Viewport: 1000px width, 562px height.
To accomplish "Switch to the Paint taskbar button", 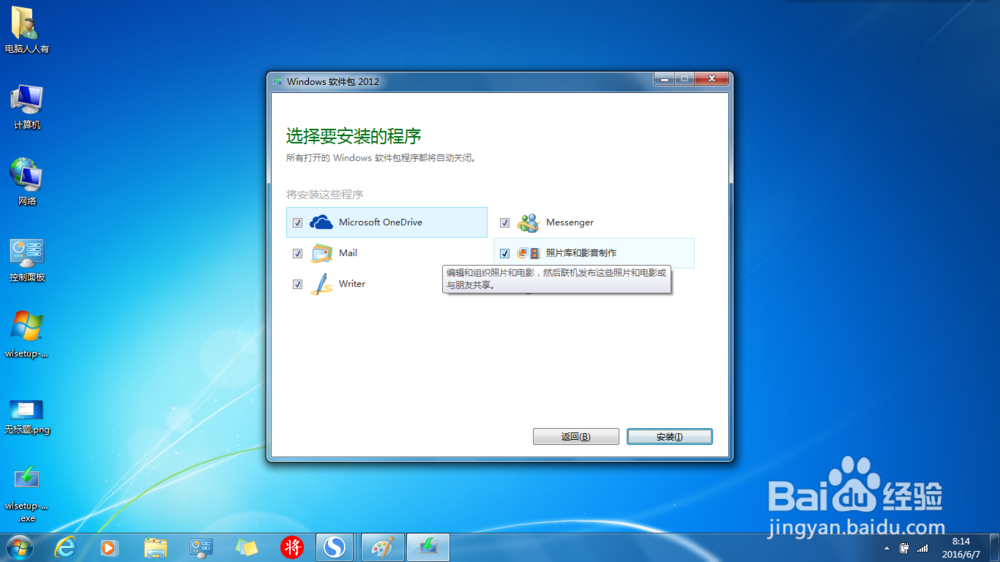I will click(381, 547).
